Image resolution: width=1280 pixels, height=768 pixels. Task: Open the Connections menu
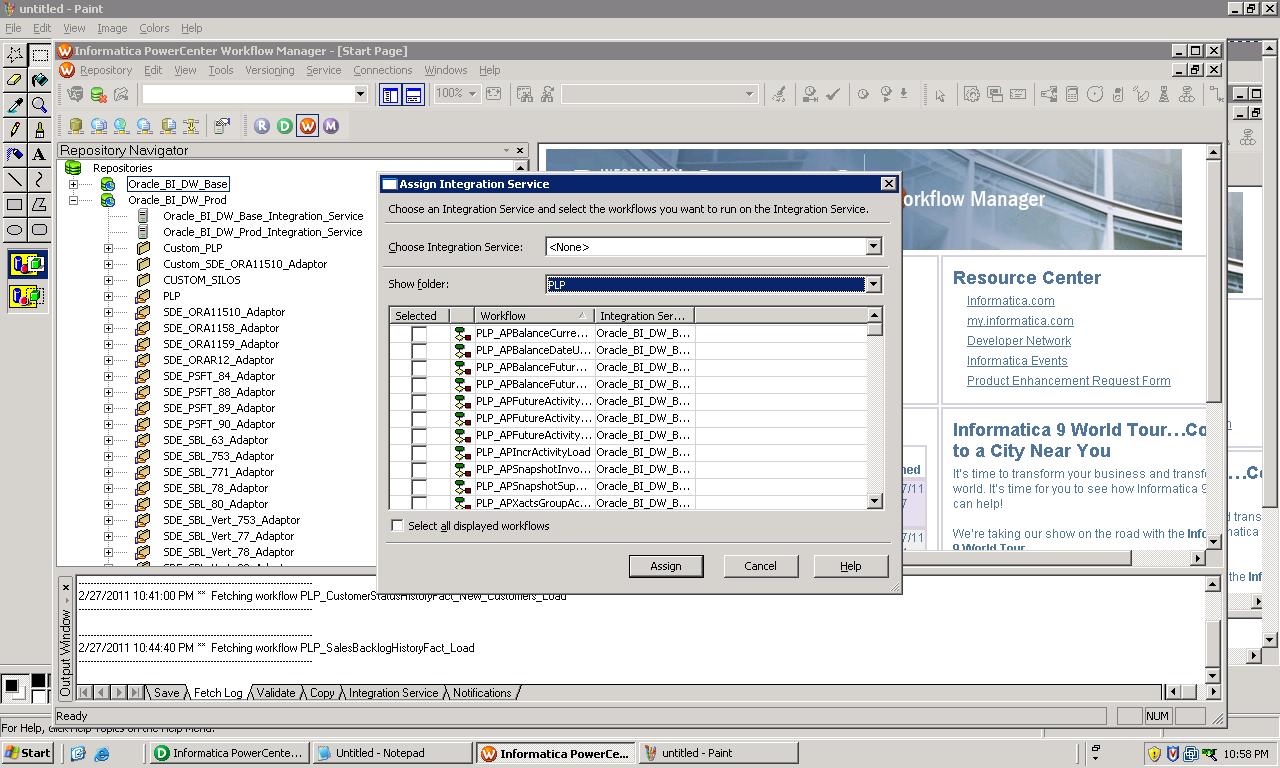coord(382,70)
